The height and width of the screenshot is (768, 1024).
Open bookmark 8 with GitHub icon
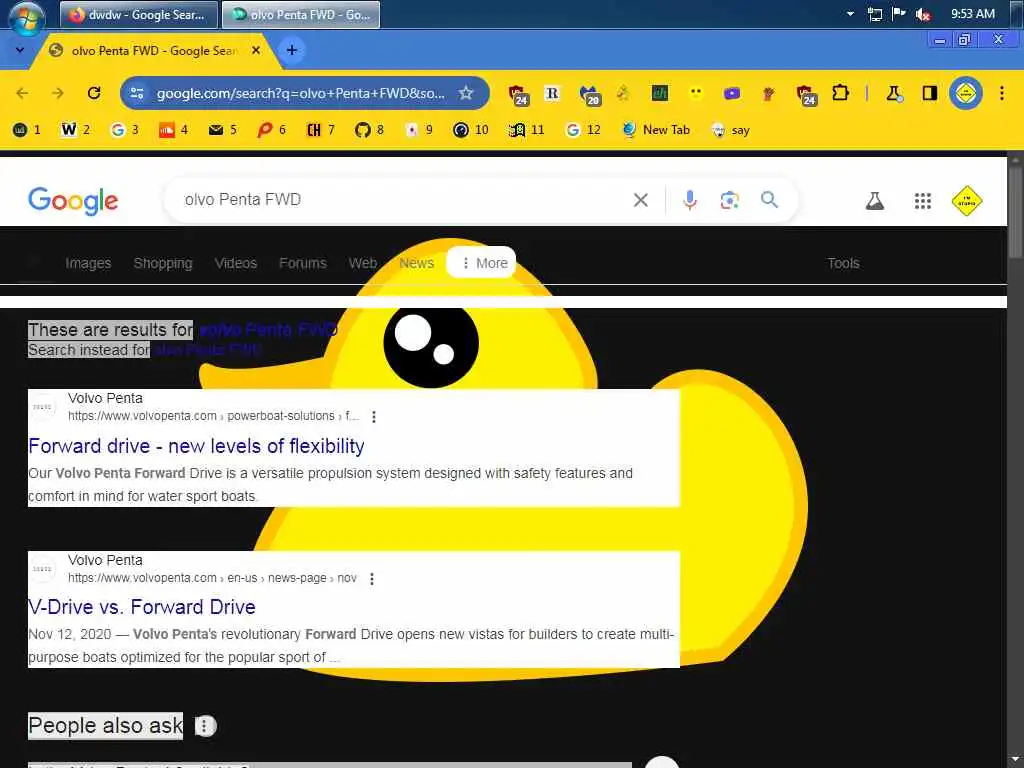pos(369,130)
